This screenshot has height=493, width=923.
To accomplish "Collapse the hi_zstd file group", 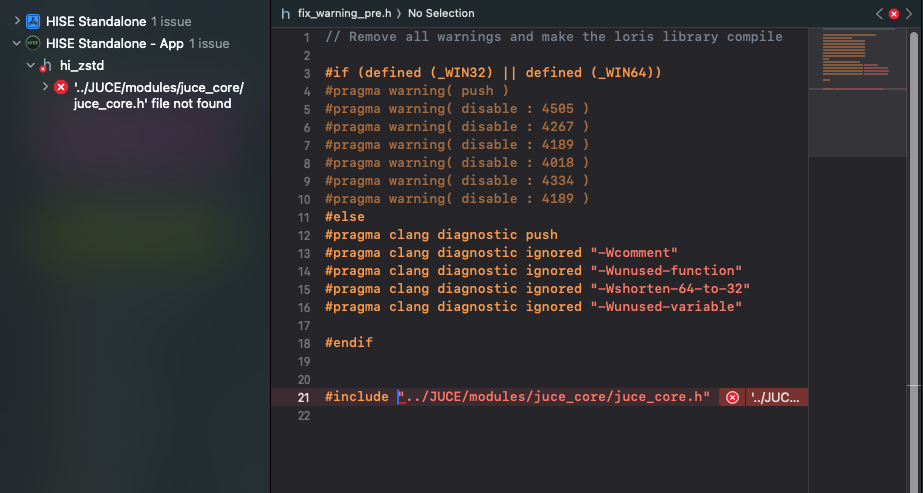I will (x=31, y=65).
